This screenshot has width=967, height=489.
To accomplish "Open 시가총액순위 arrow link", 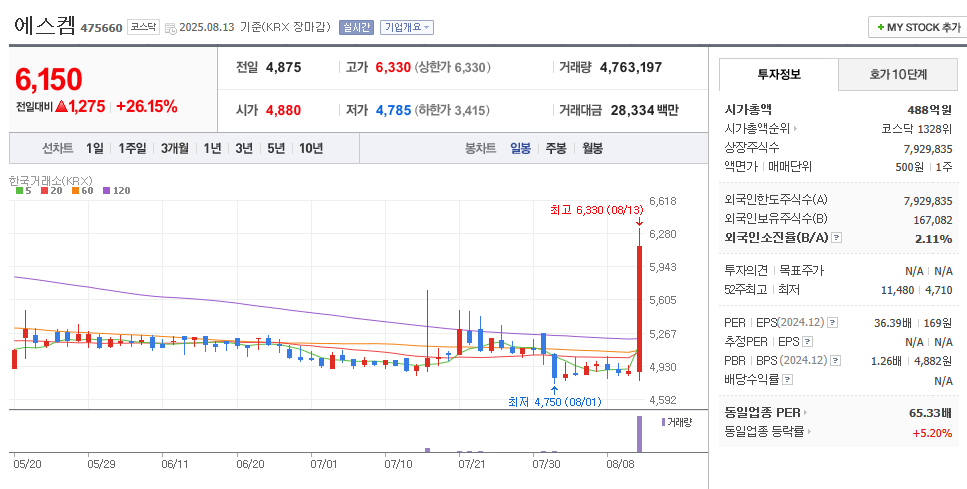I will coord(795,129).
